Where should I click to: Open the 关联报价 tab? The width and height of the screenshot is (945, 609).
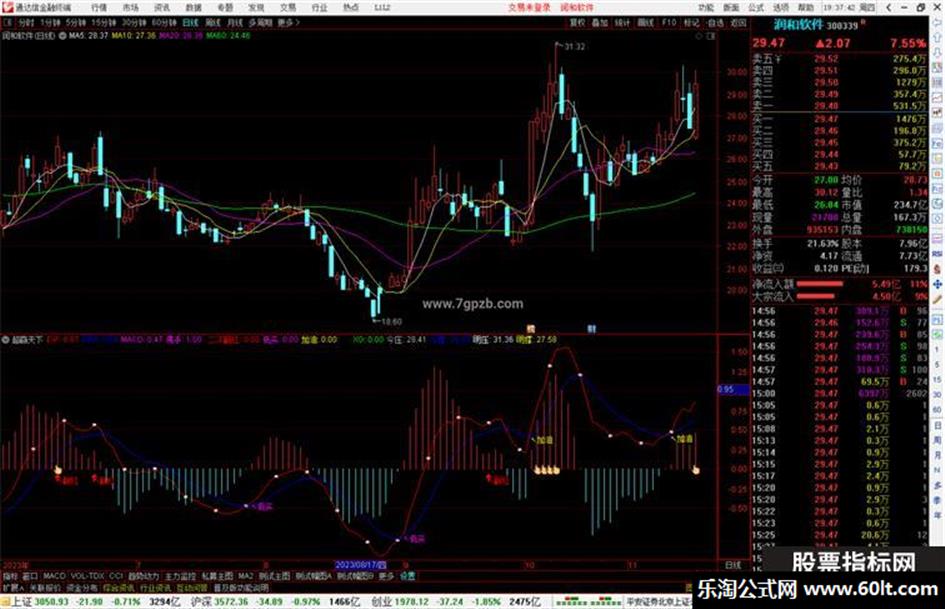point(45,588)
